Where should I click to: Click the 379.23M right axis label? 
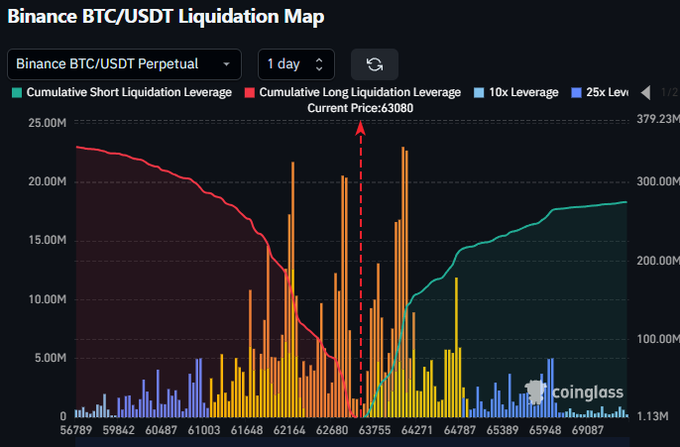coord(658,119)
